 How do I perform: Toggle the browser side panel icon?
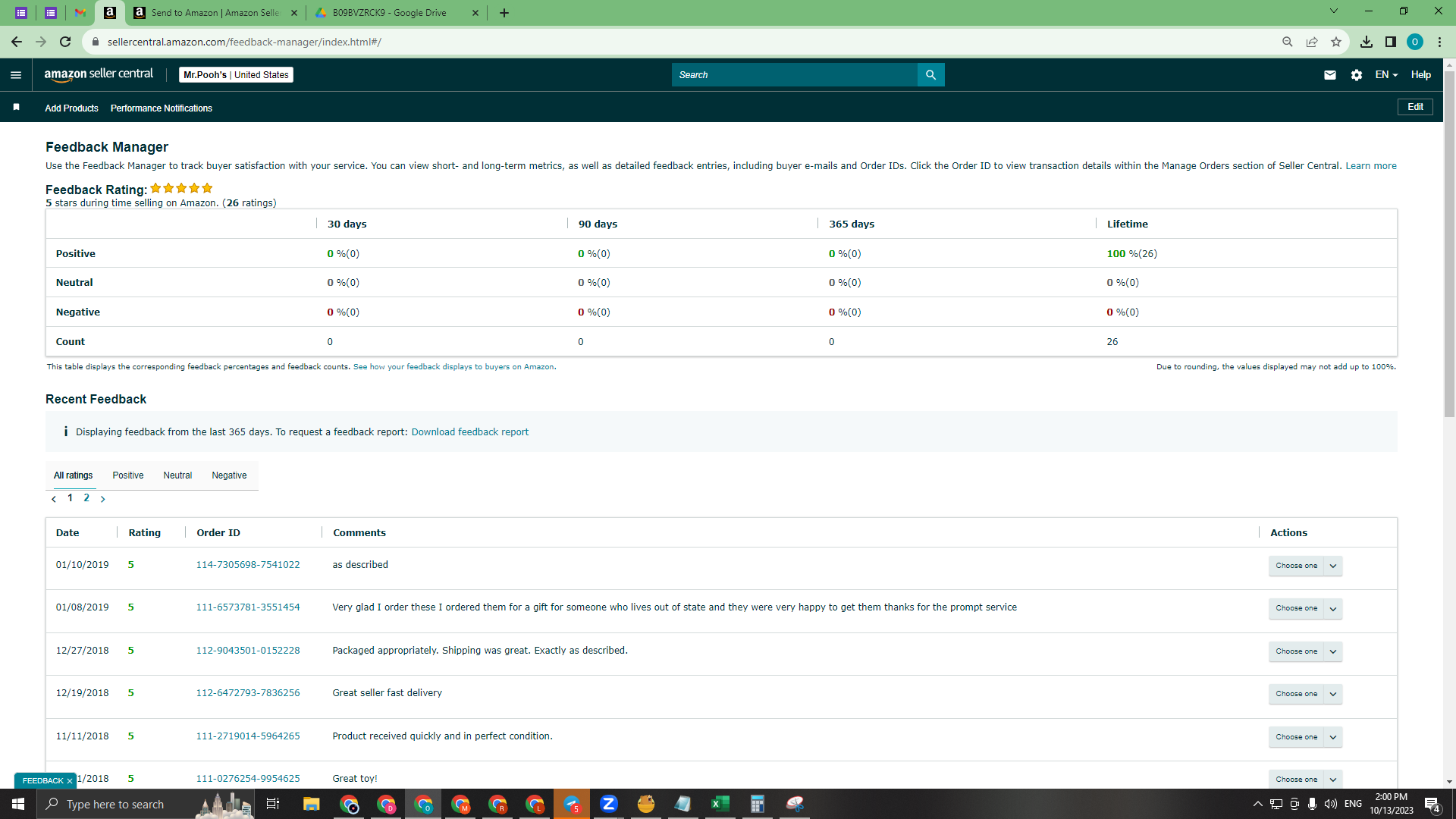click(1391, 42)
